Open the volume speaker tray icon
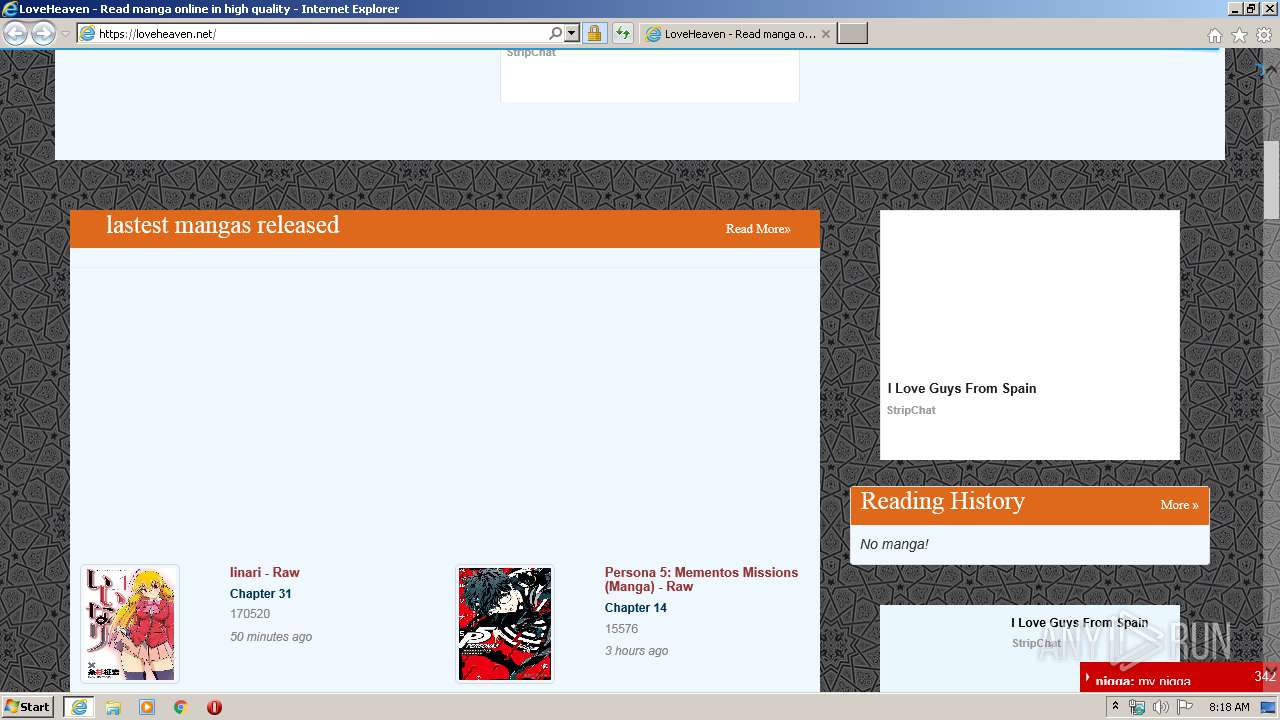This screenshot has height=720, width=1280. point(1161,707)
